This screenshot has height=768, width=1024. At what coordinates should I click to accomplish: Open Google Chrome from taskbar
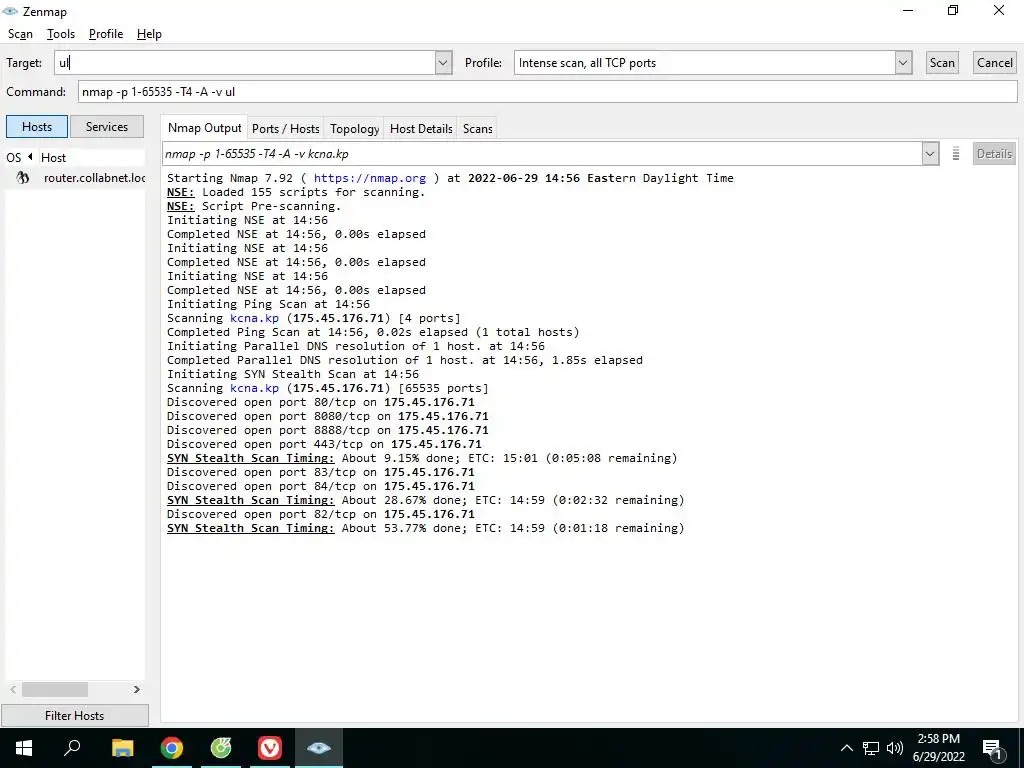pyautogui.click(x=171, y=748)
